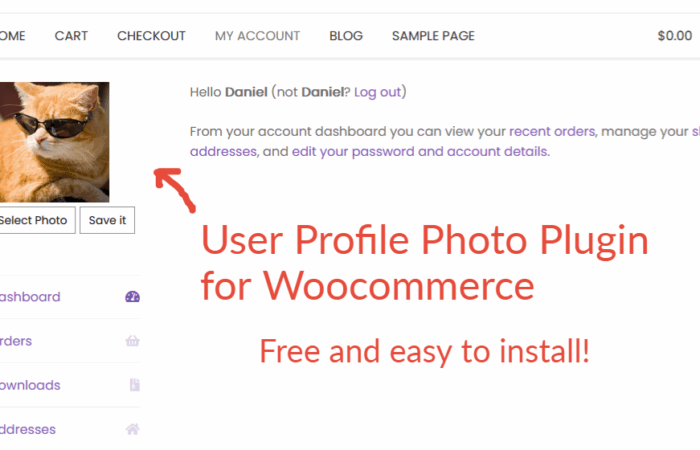The height and width of the screenshot is (450, 700).
Task: Click the addresses link in the paragraph
Action: click(223, 152)
